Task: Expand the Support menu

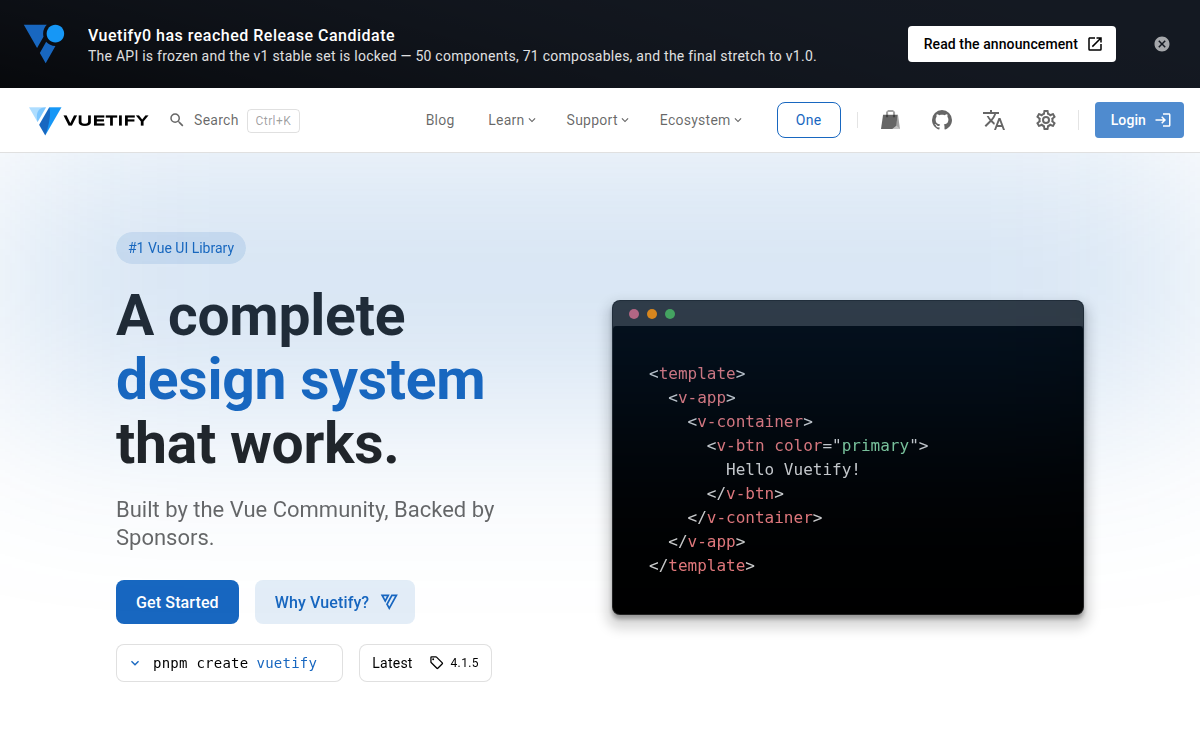Action: pos(597,120)
